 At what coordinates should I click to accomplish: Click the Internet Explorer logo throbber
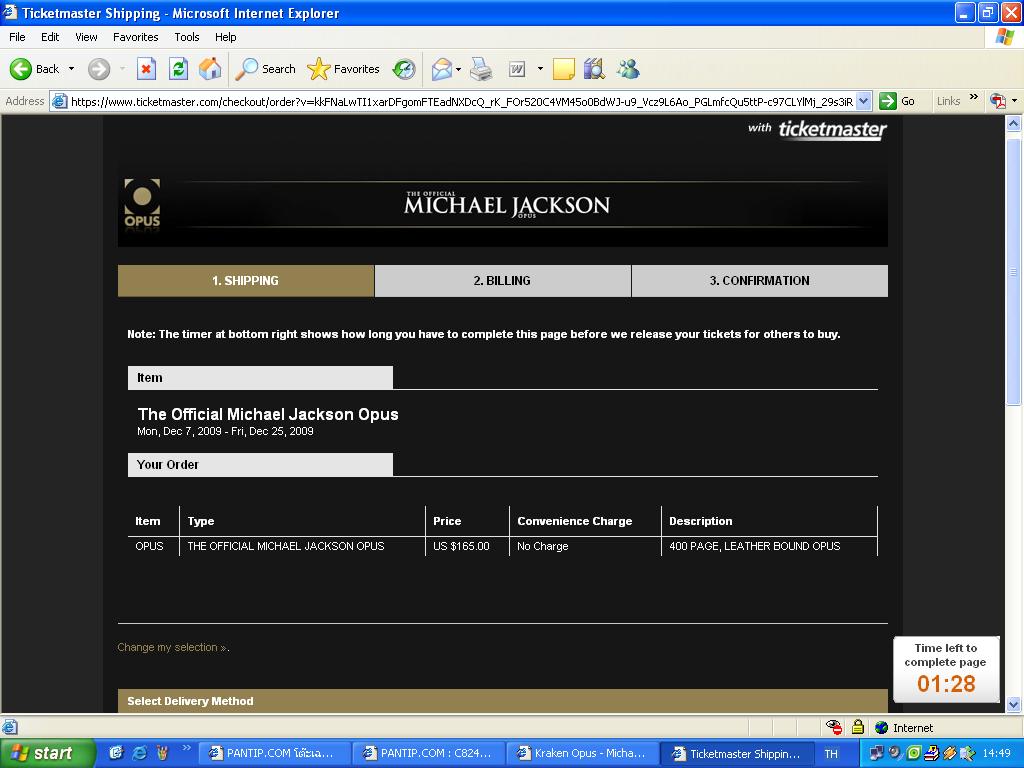click(1004, 37)
